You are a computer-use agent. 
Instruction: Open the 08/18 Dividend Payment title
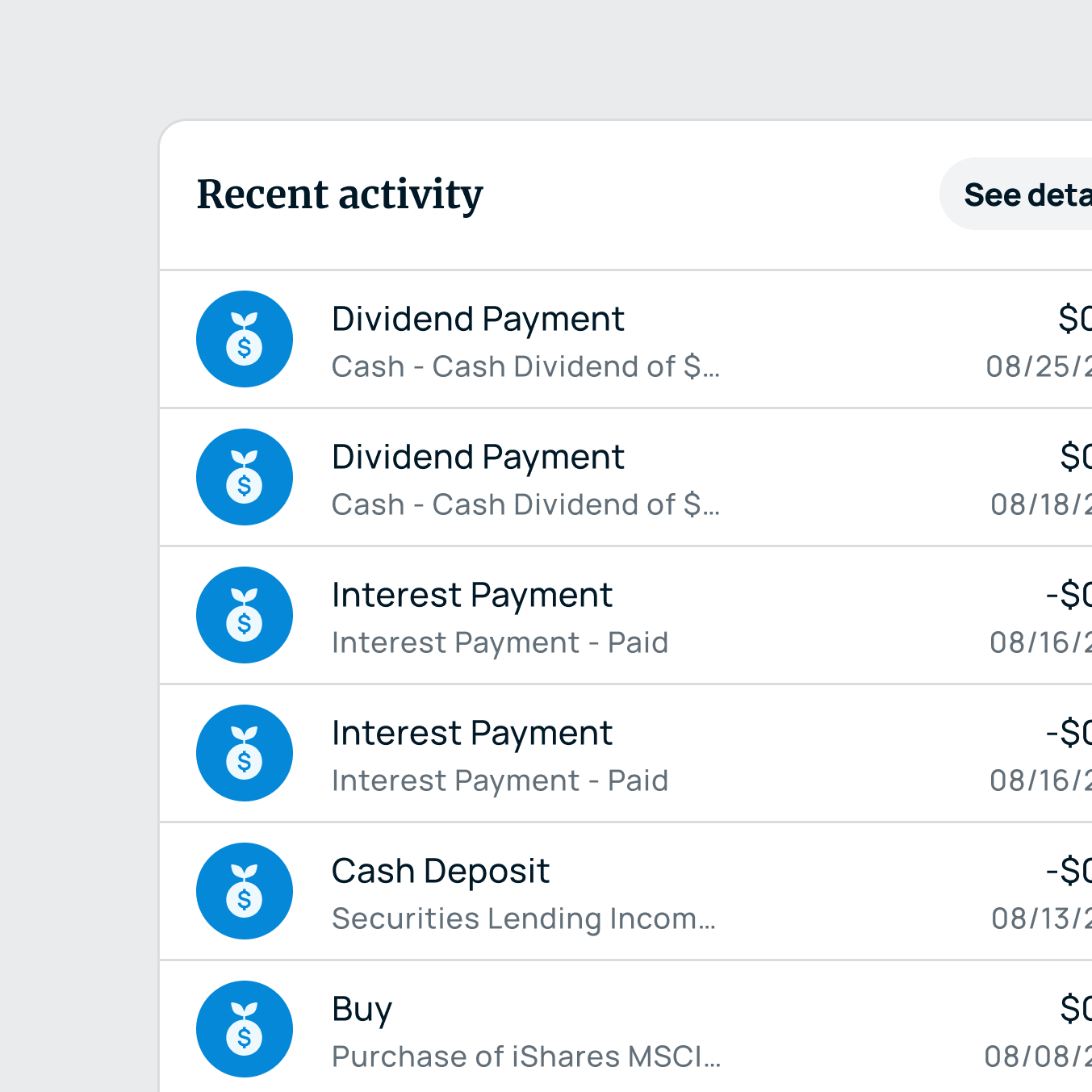478,458
